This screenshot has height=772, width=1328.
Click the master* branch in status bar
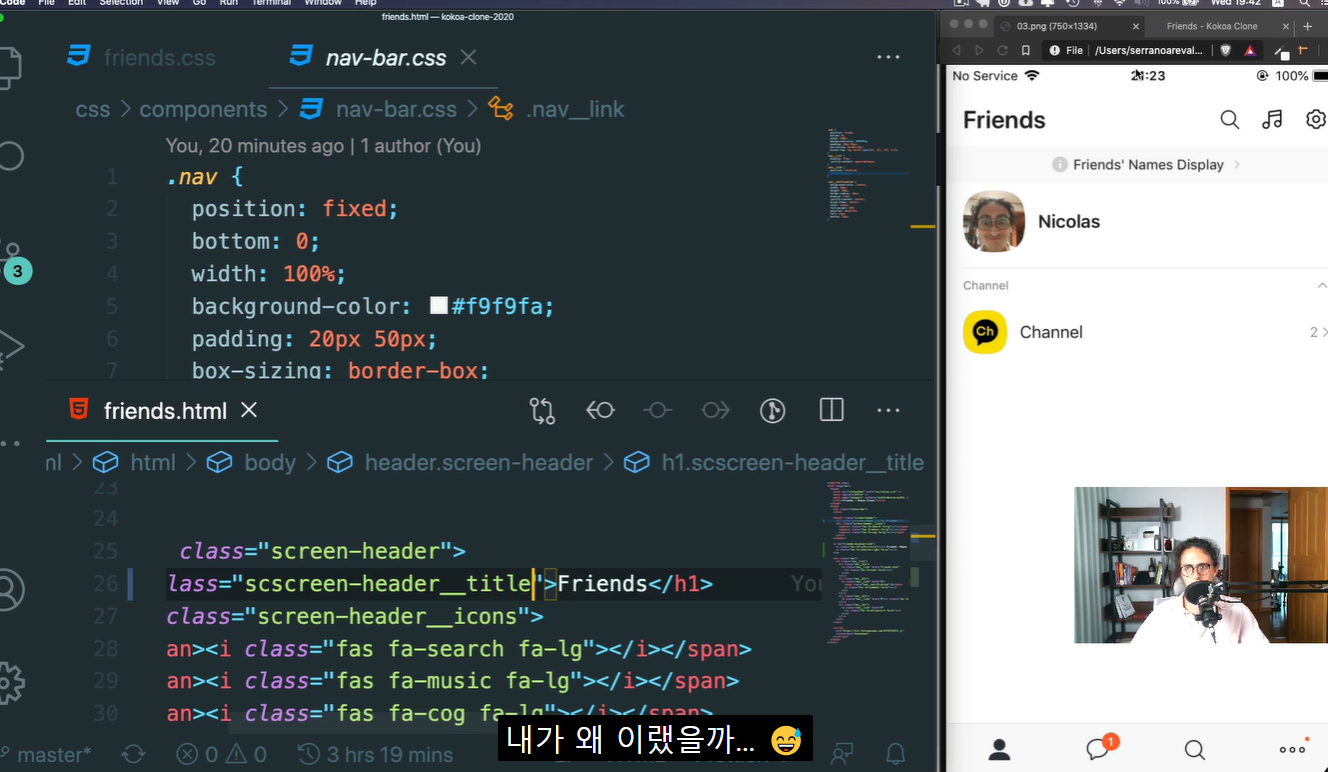pyautogui.click(x=46, y=754)
